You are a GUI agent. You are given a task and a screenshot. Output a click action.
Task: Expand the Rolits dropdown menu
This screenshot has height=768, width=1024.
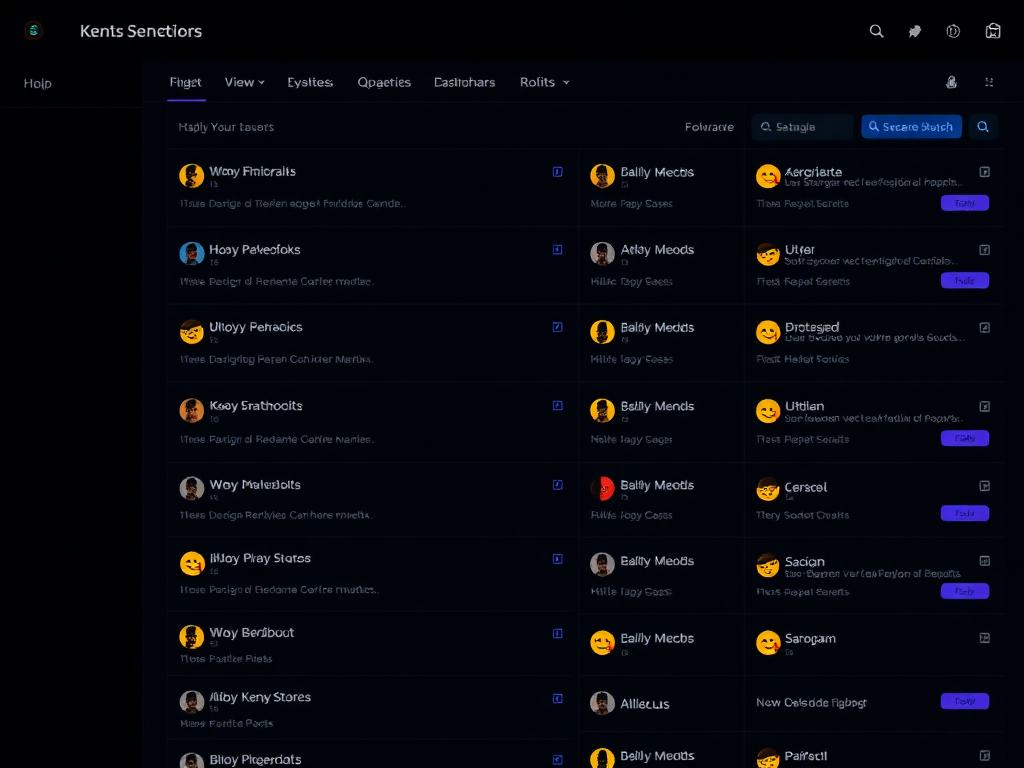coord(545,82)
